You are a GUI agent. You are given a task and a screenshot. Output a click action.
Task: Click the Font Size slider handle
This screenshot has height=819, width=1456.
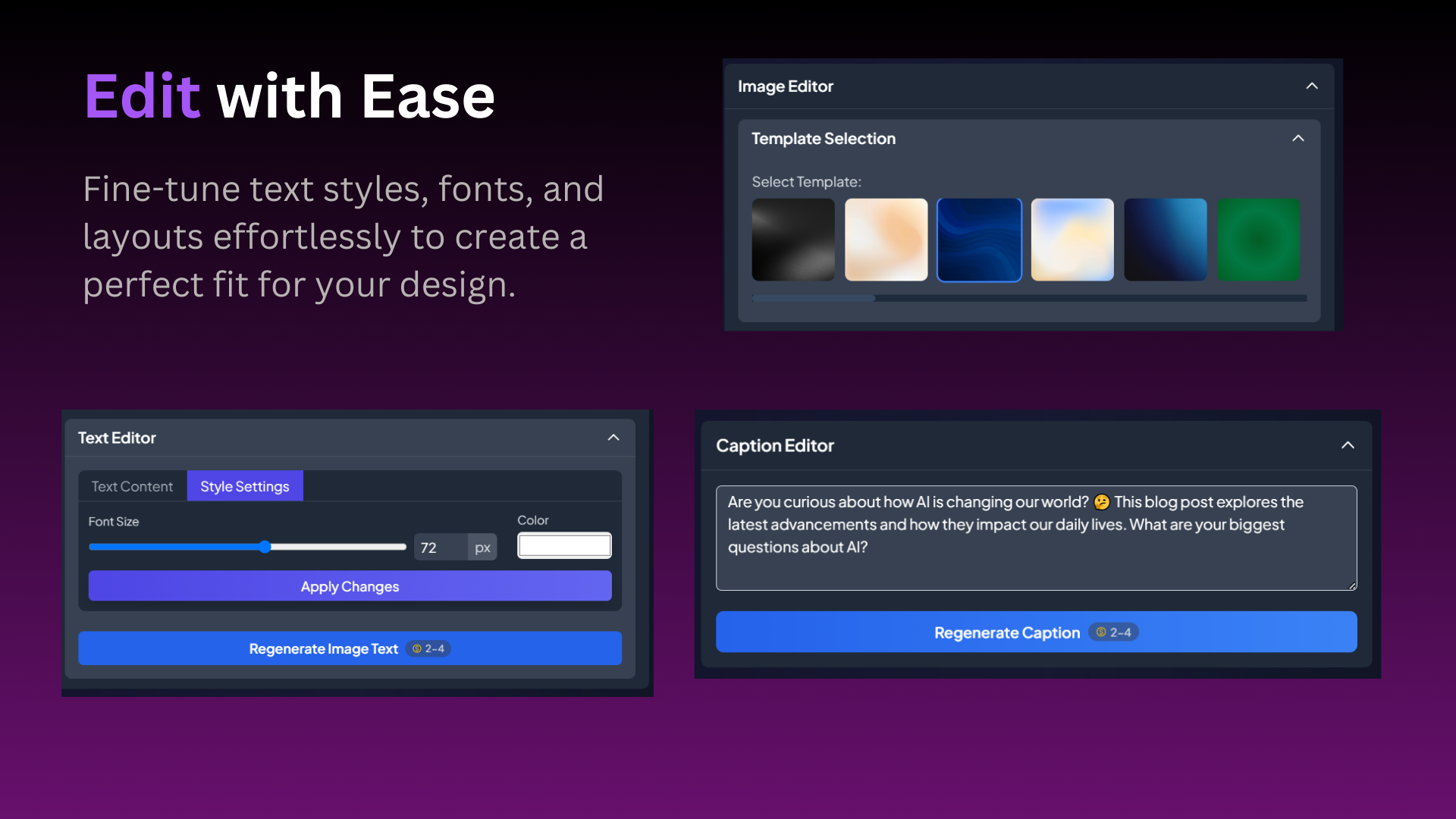265,547
